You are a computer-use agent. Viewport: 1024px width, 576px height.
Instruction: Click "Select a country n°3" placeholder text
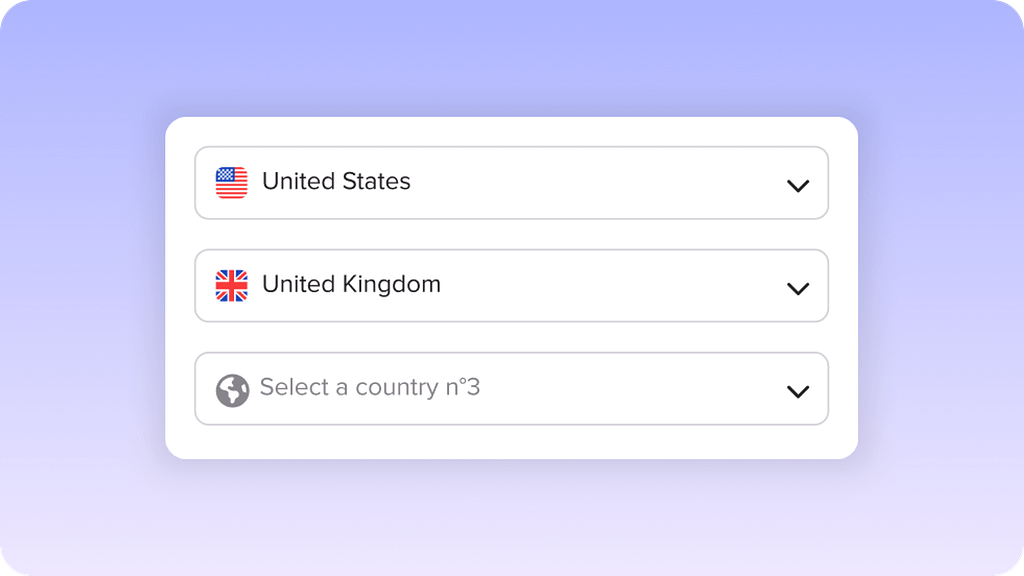pos(370,387)
